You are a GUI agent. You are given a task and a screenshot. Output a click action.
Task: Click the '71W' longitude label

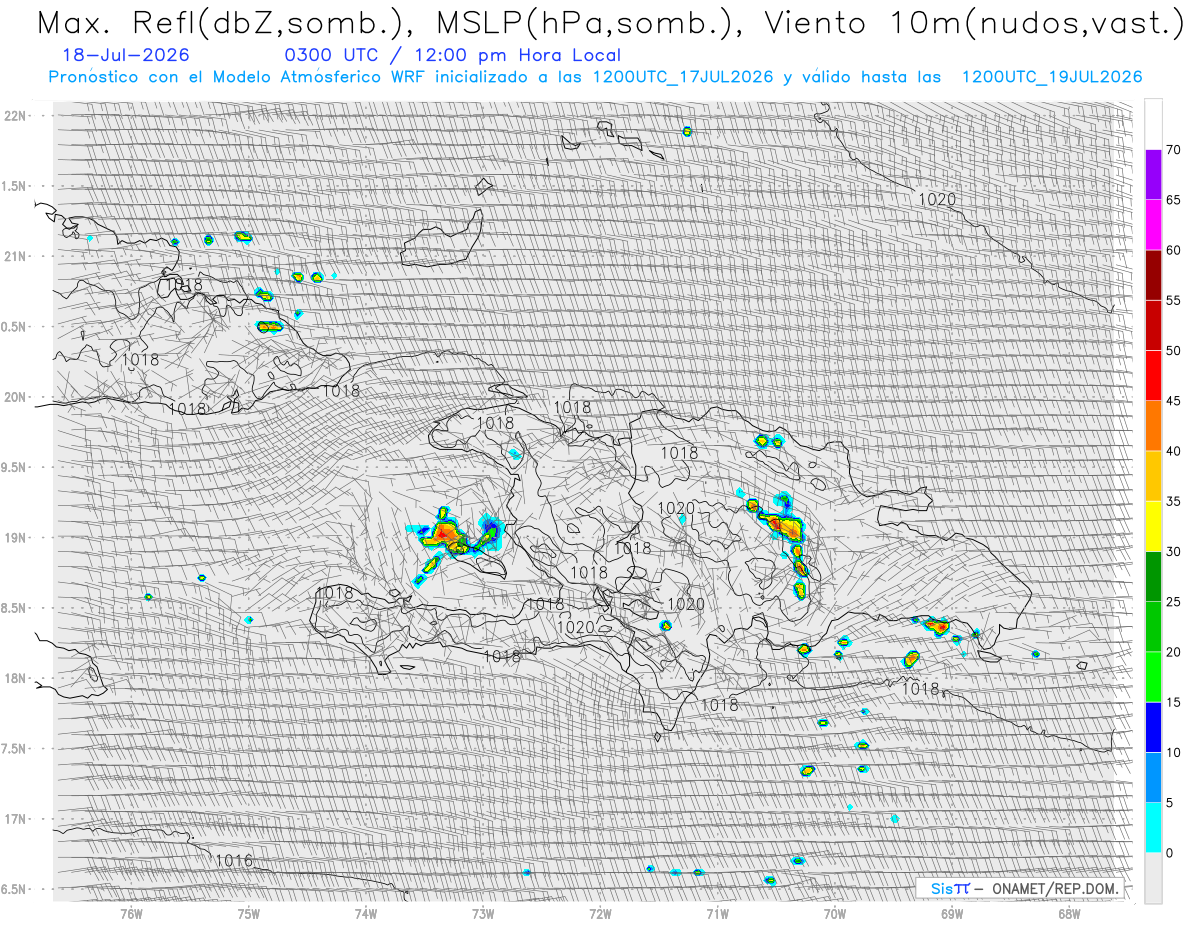[717, 914]
